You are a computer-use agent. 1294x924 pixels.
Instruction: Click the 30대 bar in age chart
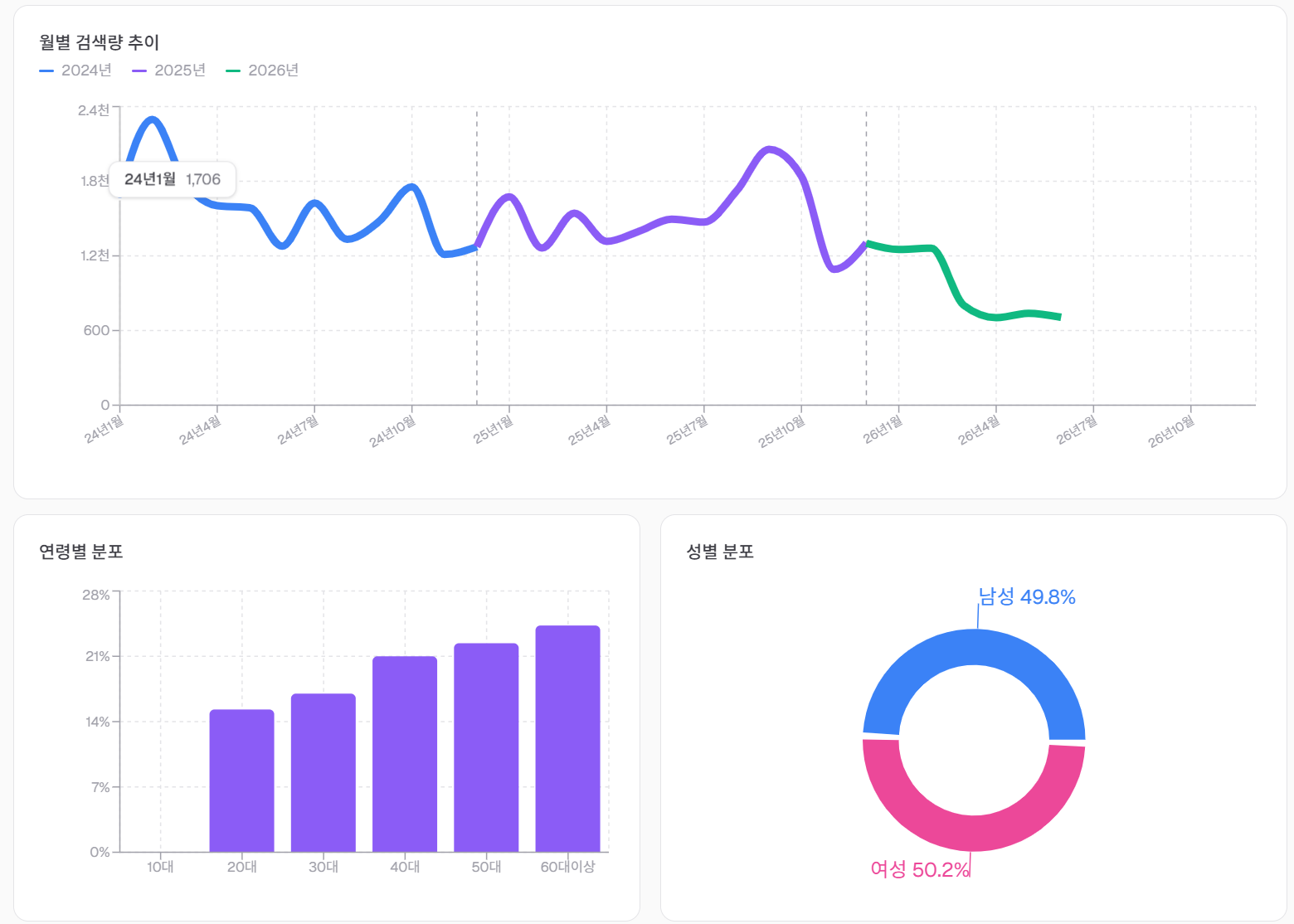(x=323, y=772)
